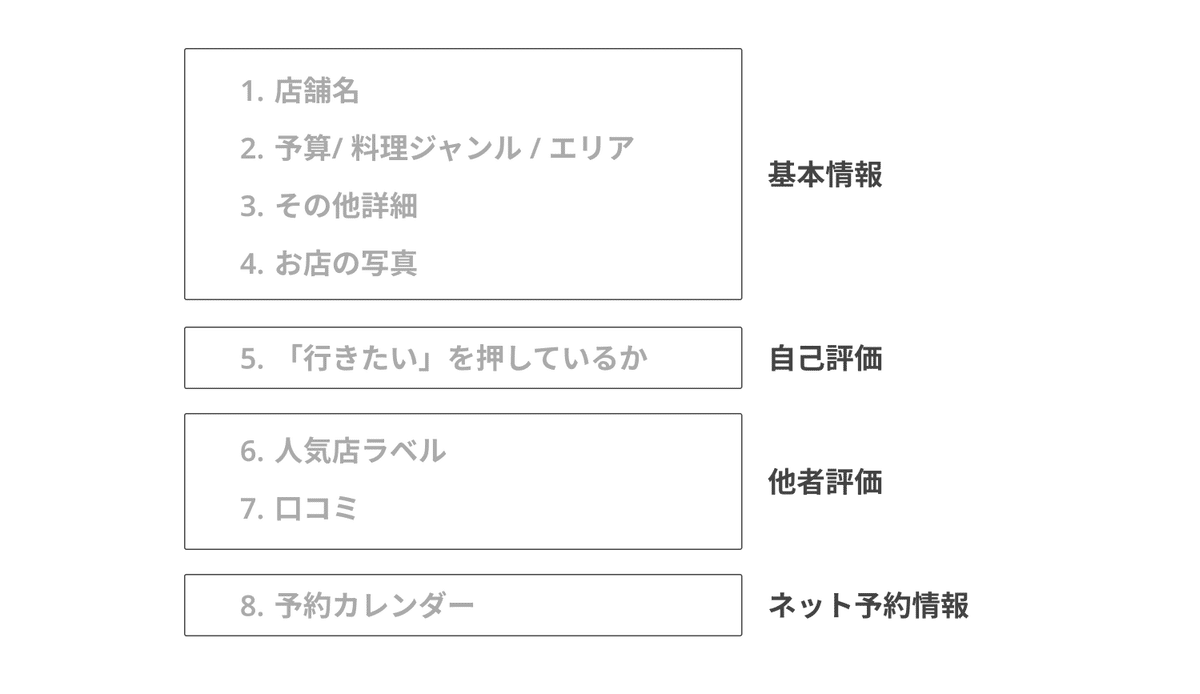Click the numeral 3 before その他詳細
The image size is (1200, 694).
(248, 207)
